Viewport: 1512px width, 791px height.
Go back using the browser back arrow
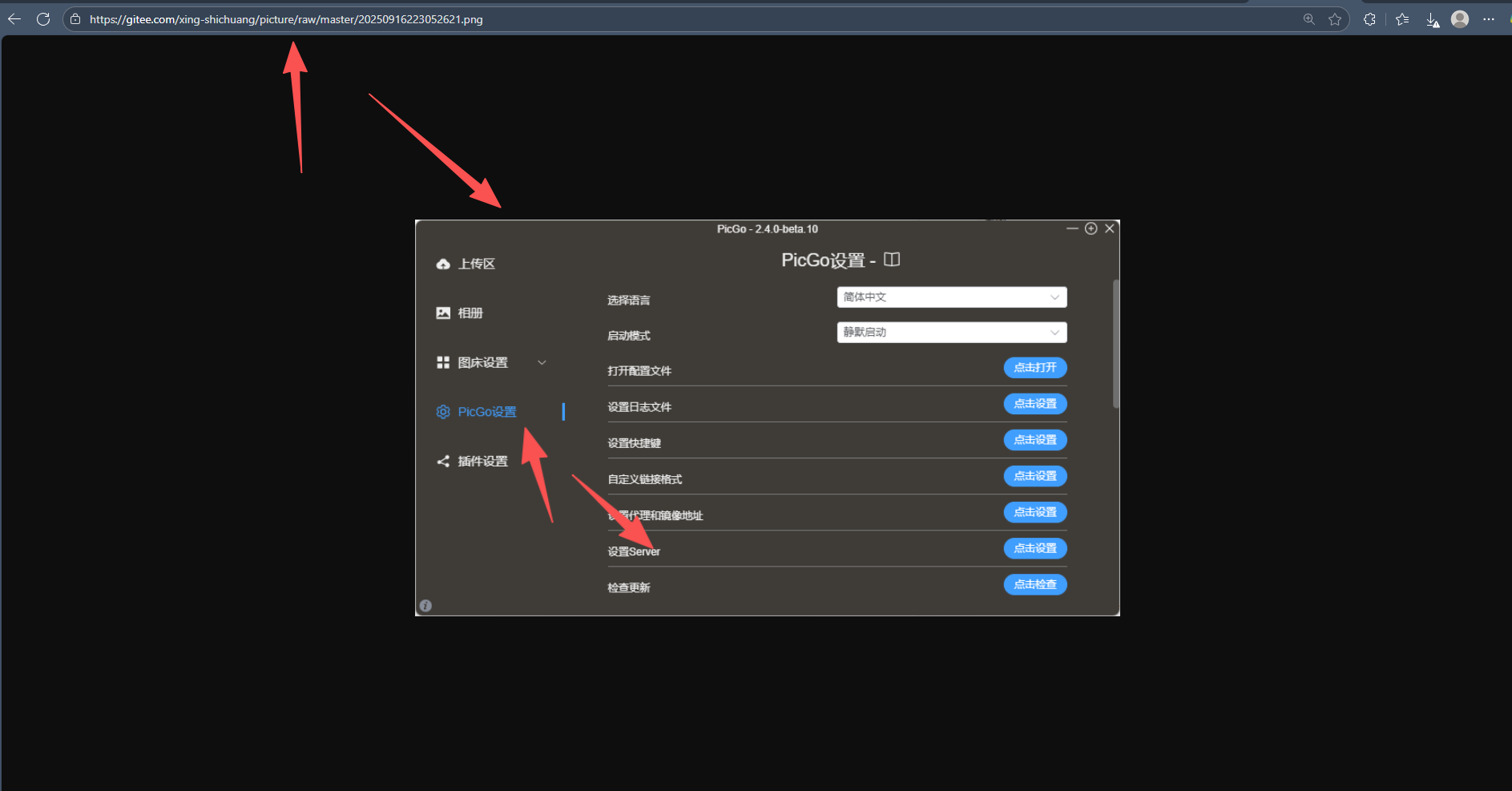pyautogui.click(x=14, y=19)
